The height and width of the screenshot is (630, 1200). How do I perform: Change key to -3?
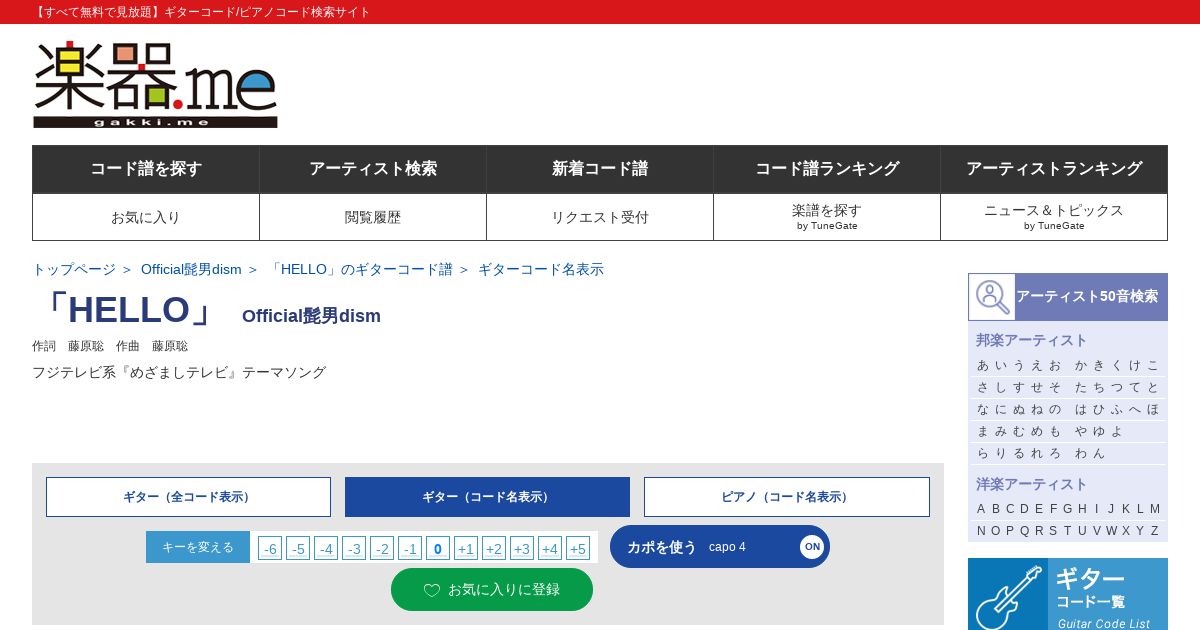pyautogui.click(x=354, y=548)
